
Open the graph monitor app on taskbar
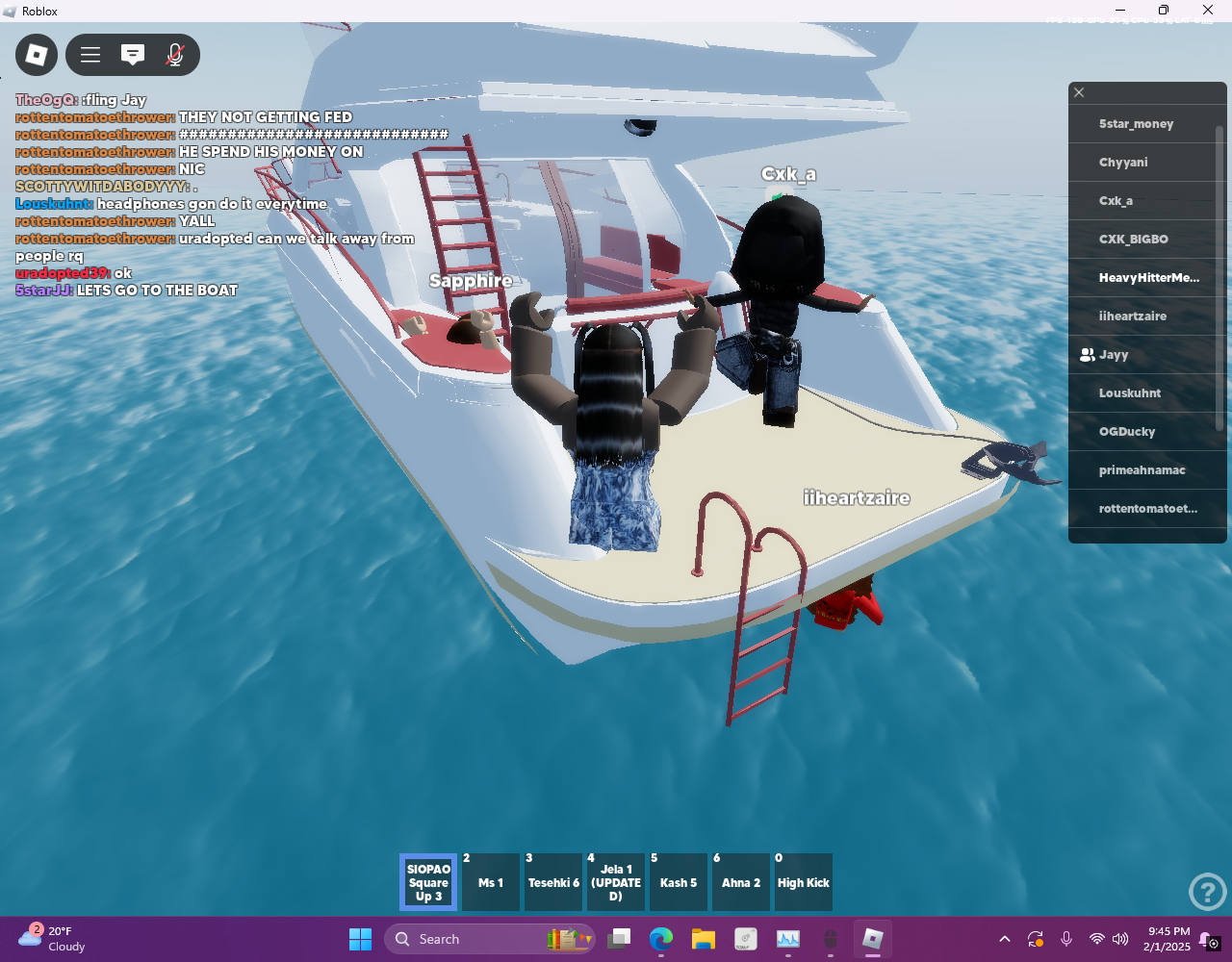[788, 939]
